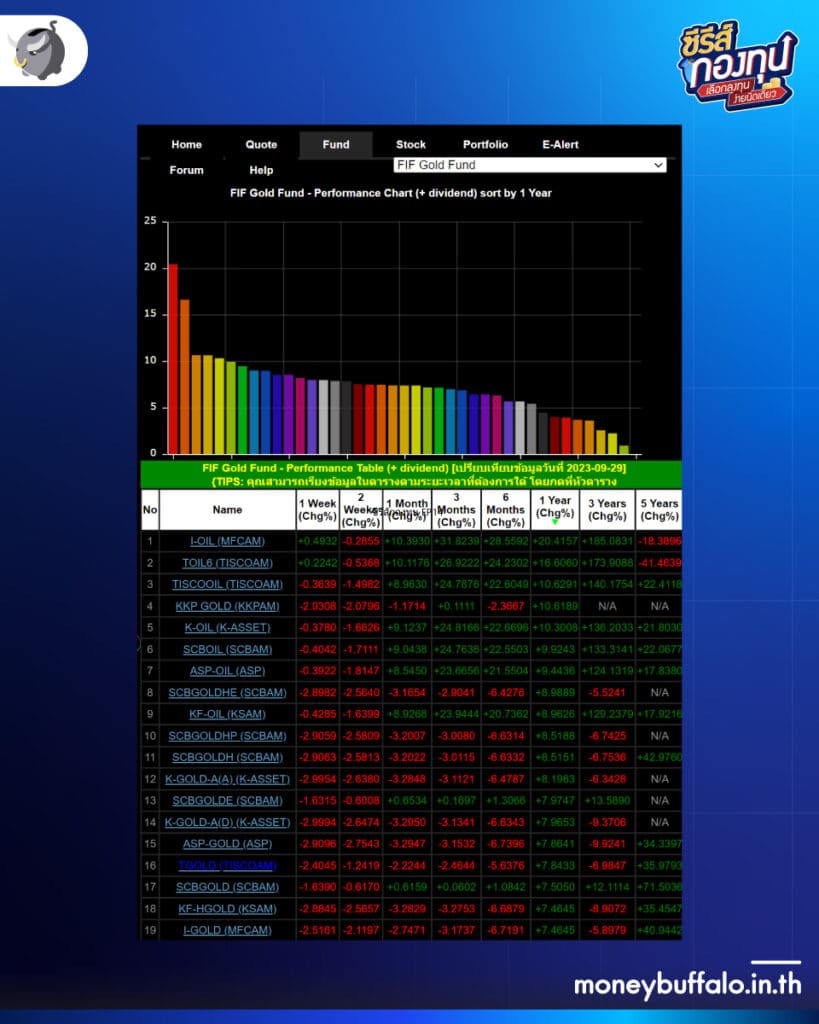This screenshot has width=819, height=1024.
Task: Click the Help menu item
Action: click(x=261, y=170)
